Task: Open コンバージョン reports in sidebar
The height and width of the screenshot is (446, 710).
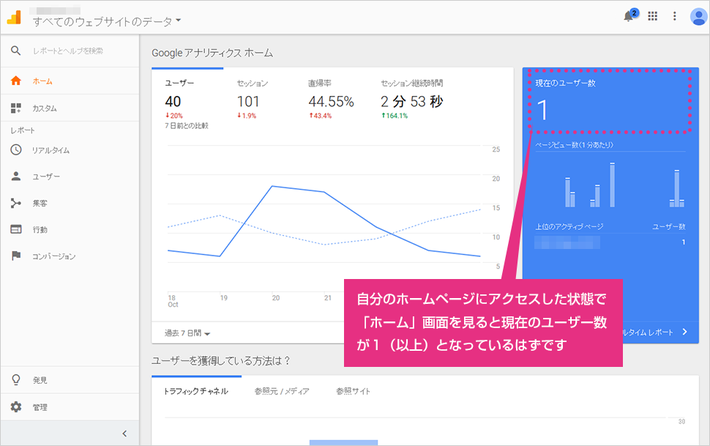Action: (x=70, y=256)
